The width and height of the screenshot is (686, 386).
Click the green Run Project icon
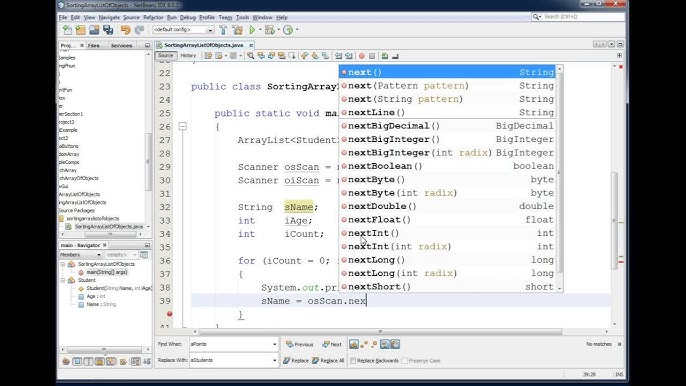click(252, 30)
